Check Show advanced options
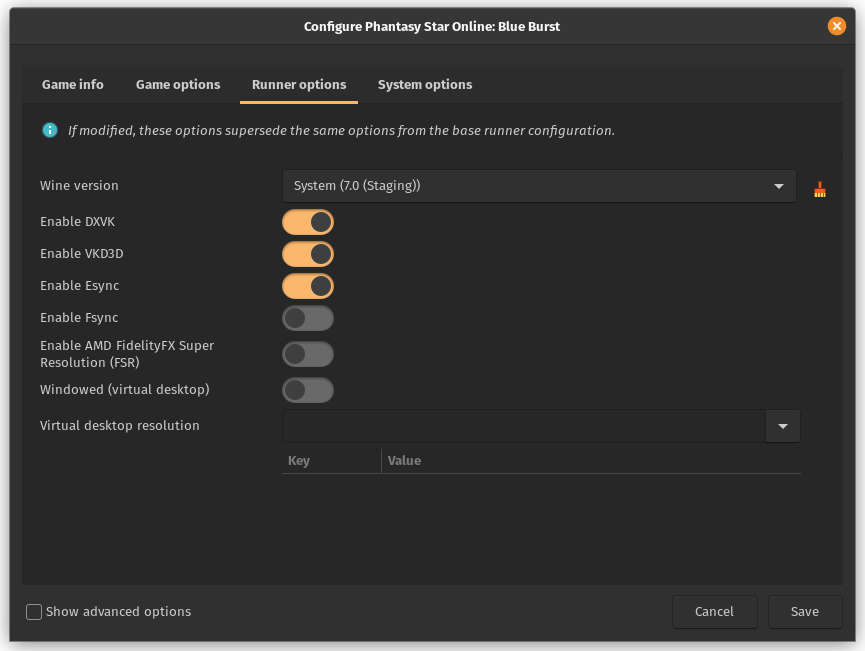 tap(34, 612)
